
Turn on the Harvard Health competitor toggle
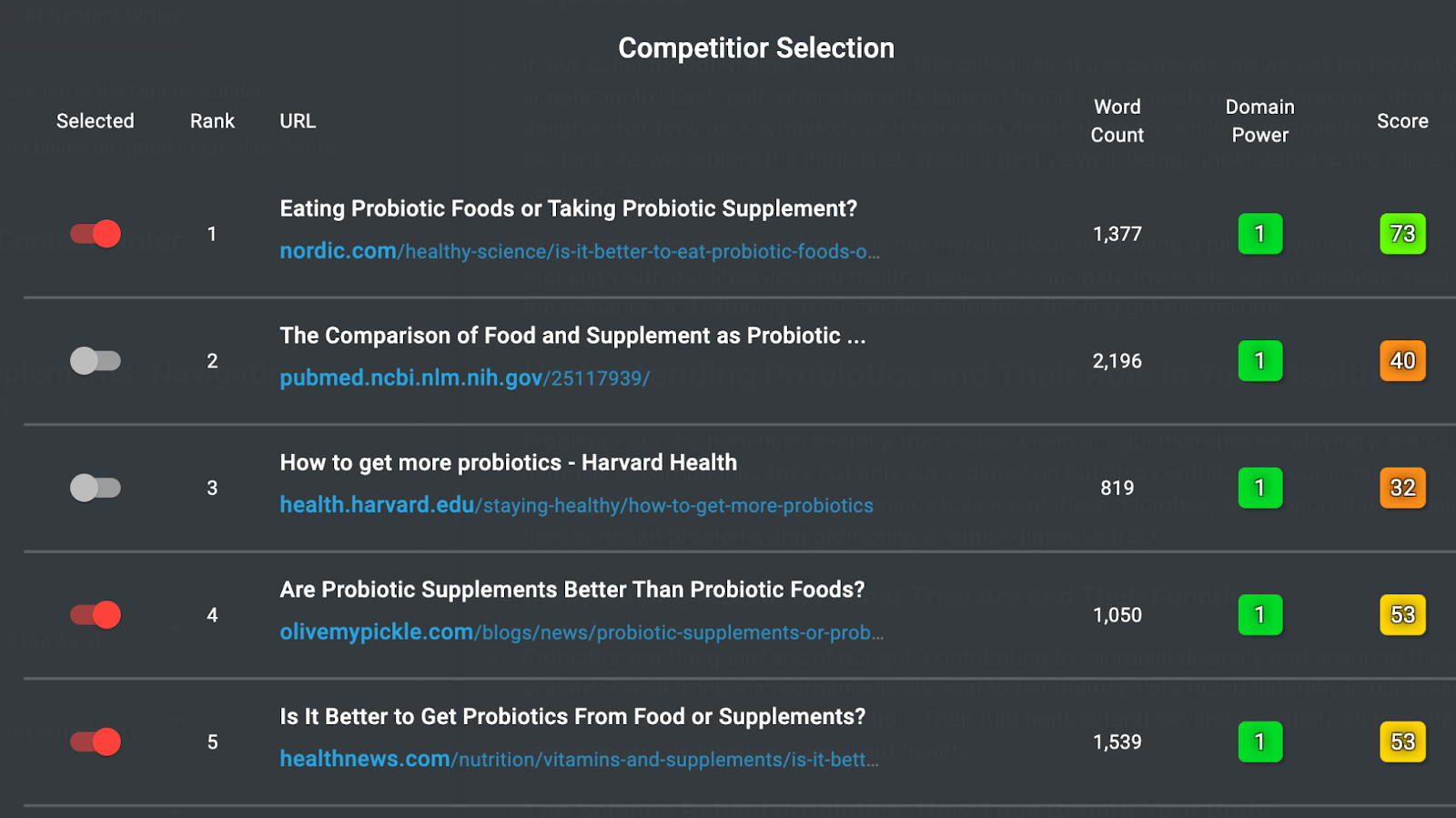96,488
